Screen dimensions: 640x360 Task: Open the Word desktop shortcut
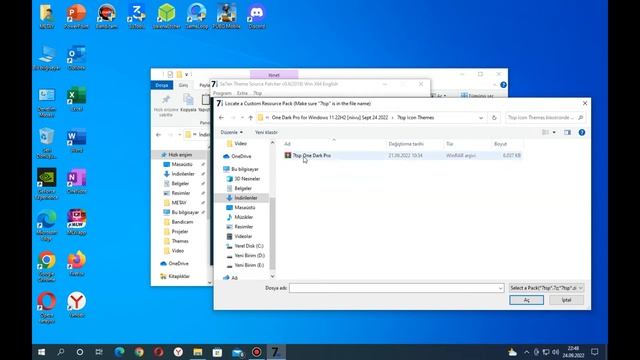click(76, 140)
